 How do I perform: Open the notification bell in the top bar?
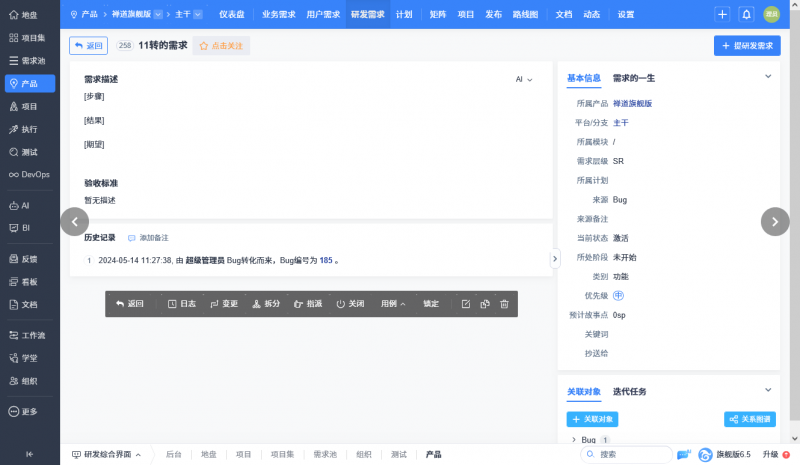pos(746,15)
